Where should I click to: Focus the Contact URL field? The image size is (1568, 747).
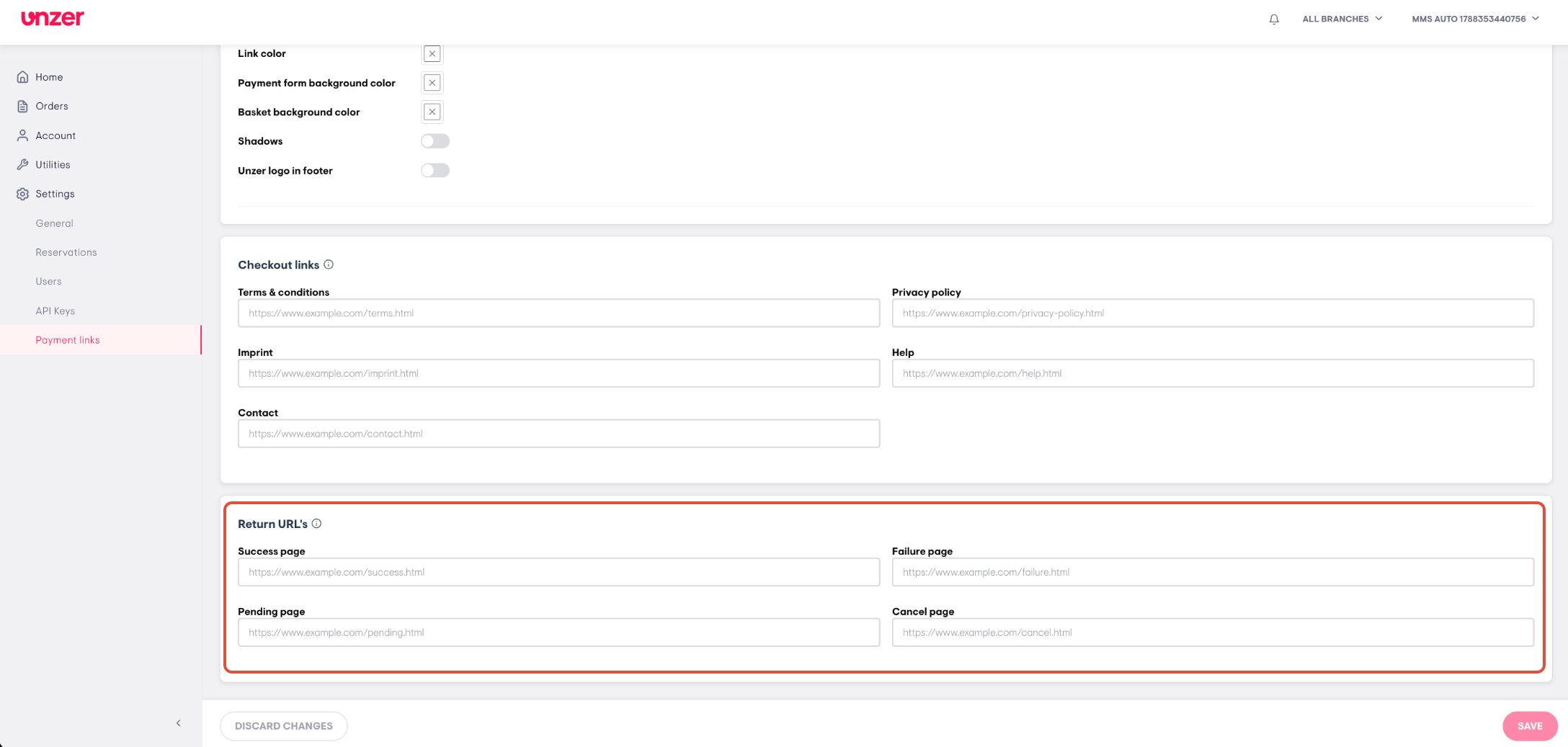559,434
